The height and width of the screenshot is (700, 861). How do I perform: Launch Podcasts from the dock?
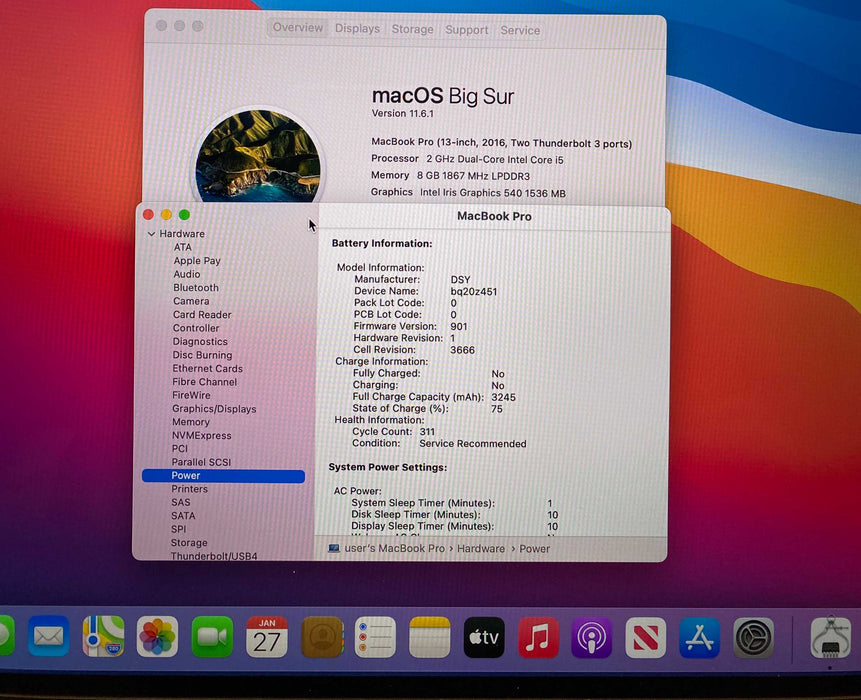click(592, 637)
